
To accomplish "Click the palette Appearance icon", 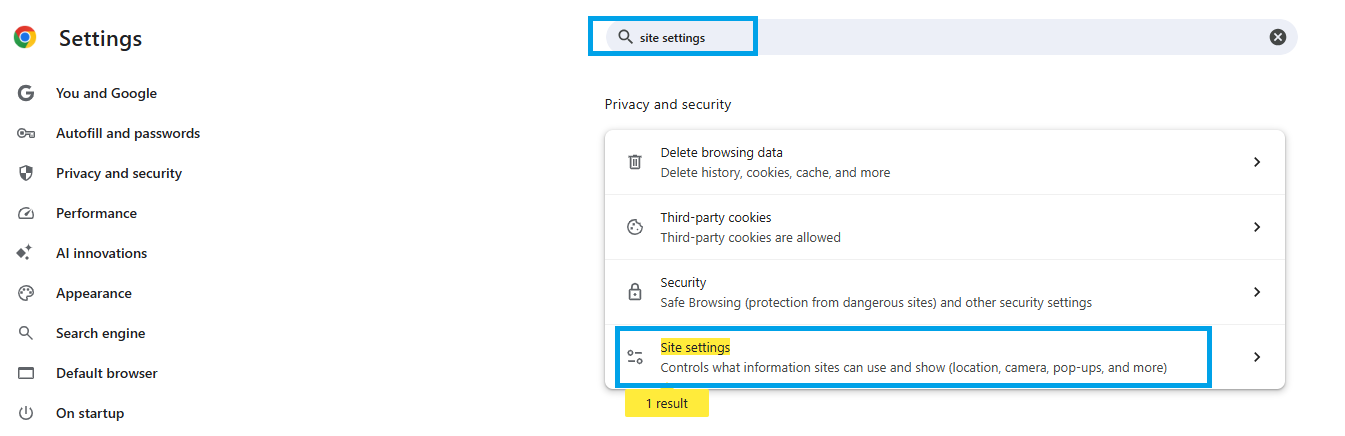I will (26, 293).
